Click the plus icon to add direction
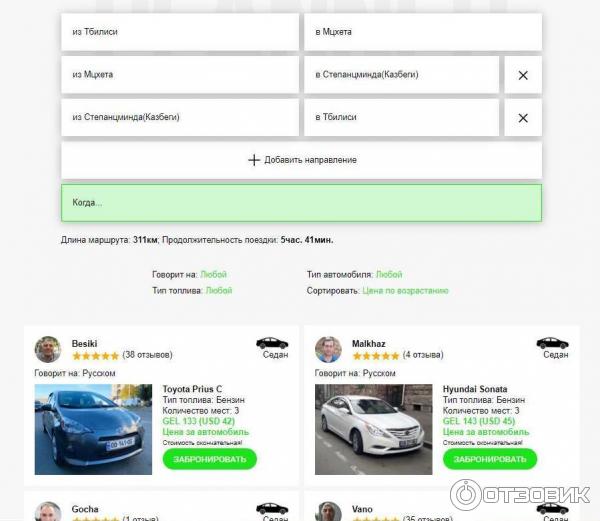600x521 pixels. pyautogui.click(x=254, y=160)
